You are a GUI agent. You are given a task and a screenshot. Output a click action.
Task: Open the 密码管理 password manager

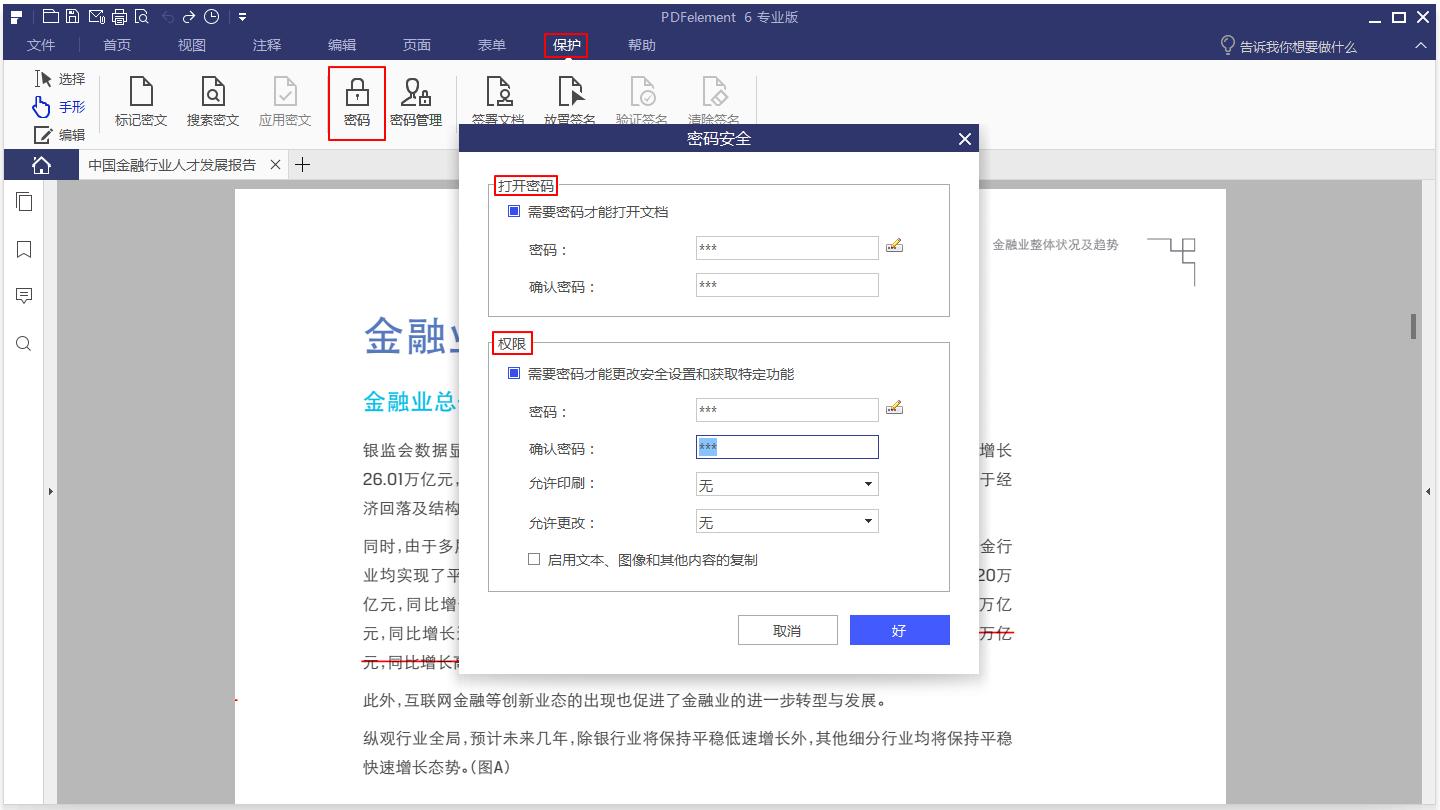pyautogui.click(x=416, y=100)
